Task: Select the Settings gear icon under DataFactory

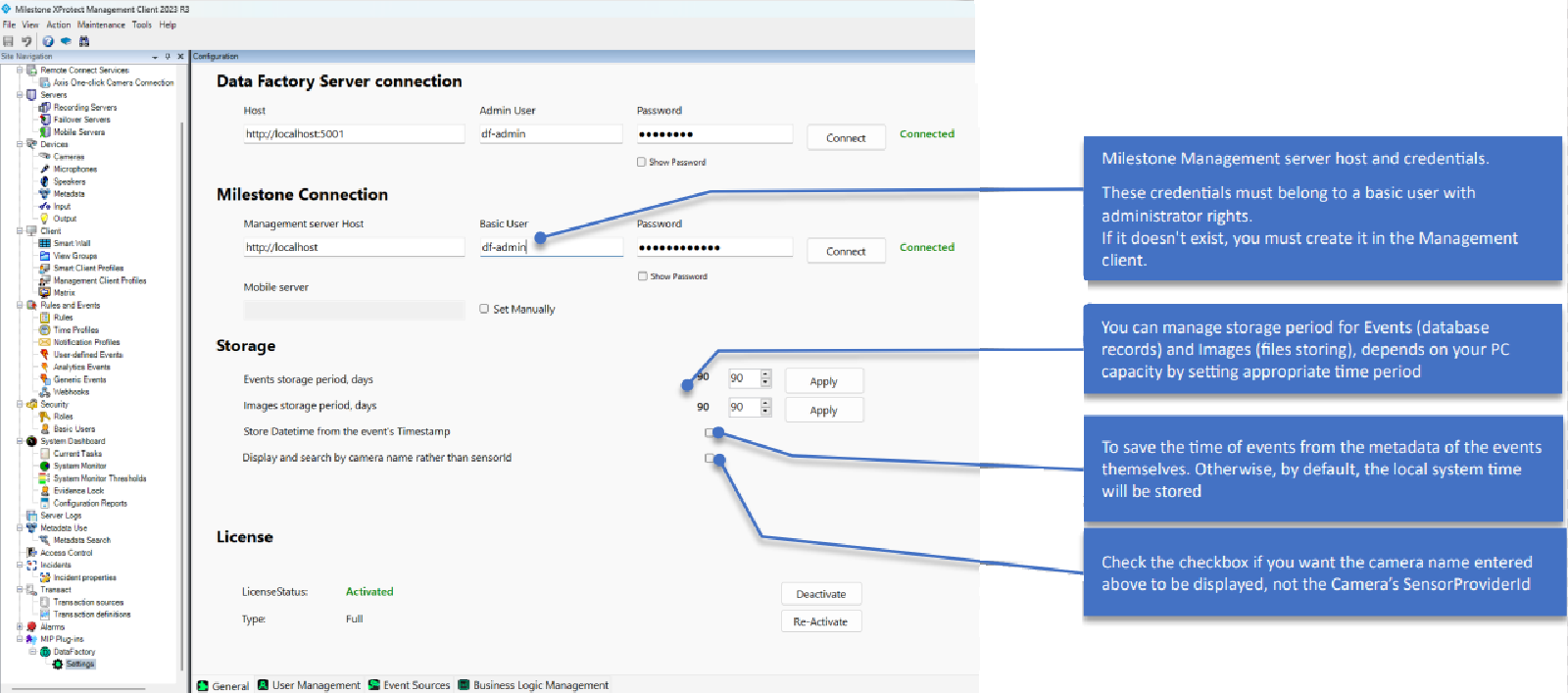Action: click(58, 665)
